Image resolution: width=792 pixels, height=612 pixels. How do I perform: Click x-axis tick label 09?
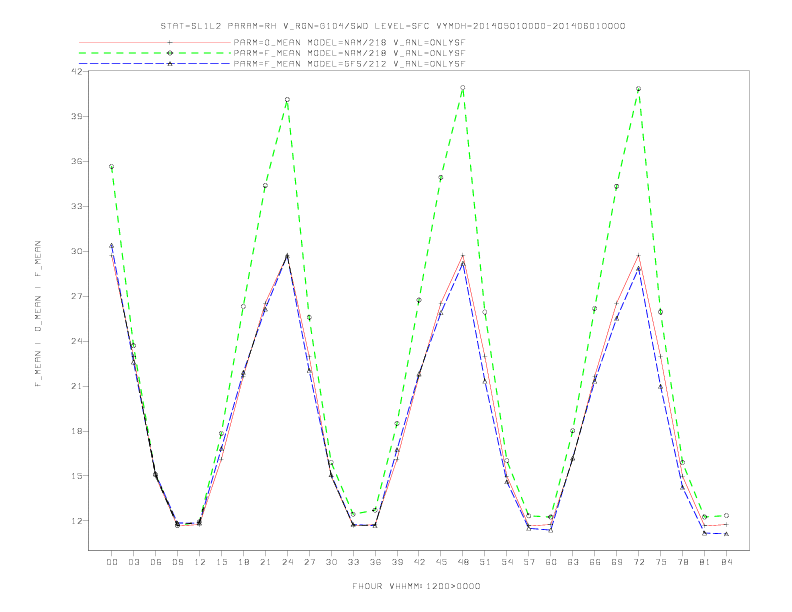point(177,562)
